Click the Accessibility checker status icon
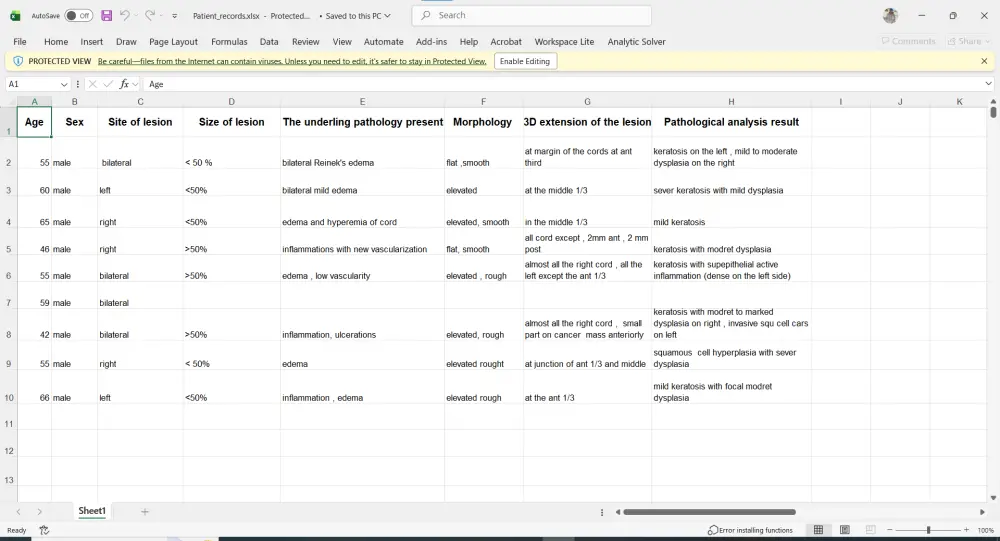This screenshot has width=1000, height=541. (x=44, y=530)
